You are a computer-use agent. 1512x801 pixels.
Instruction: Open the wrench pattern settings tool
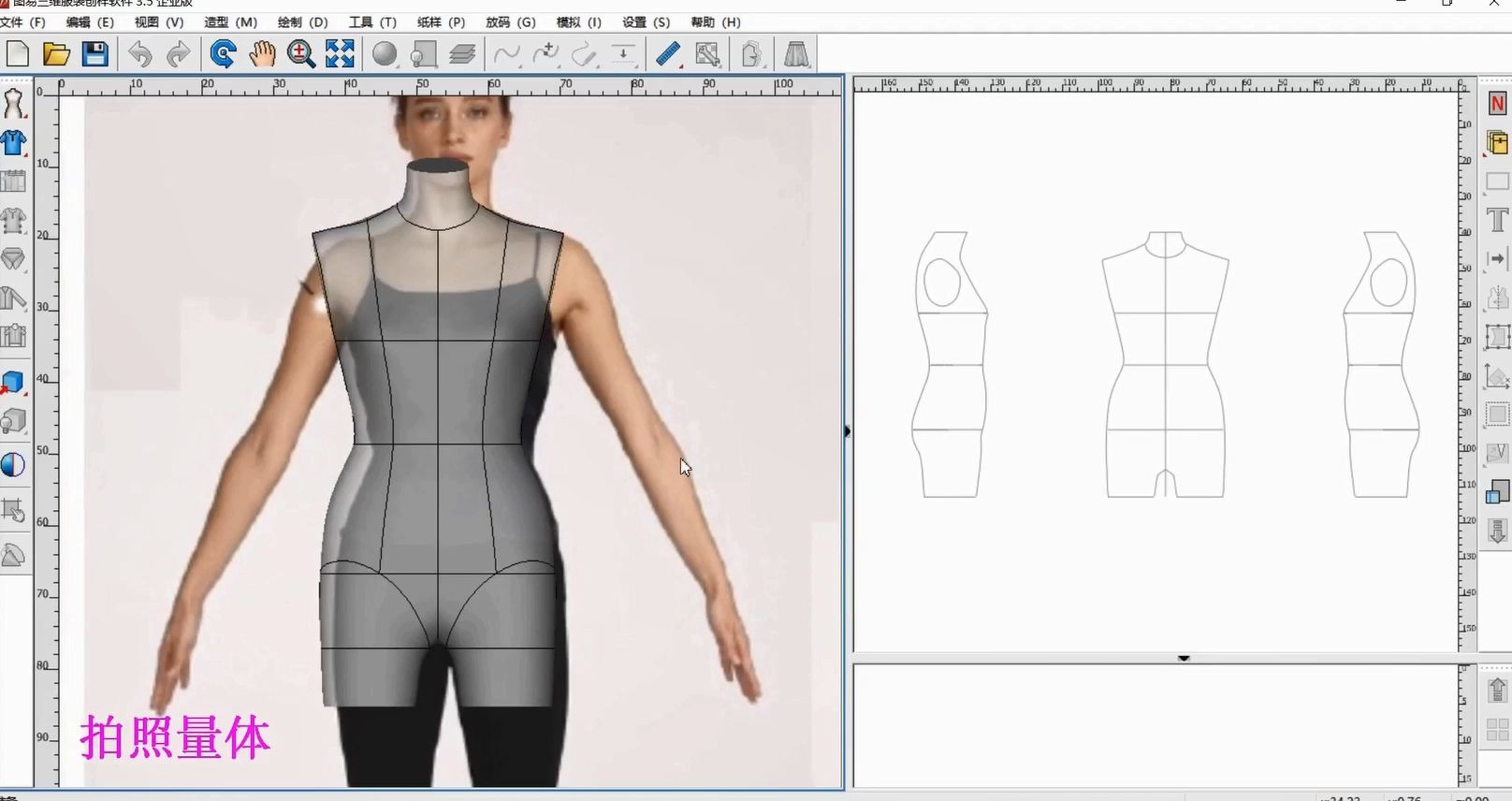pyautogui.click(x=708, y=54)
